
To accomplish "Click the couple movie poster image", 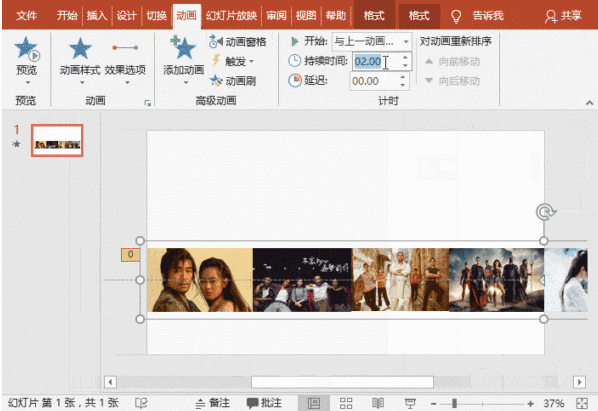I will click(200, 280).
